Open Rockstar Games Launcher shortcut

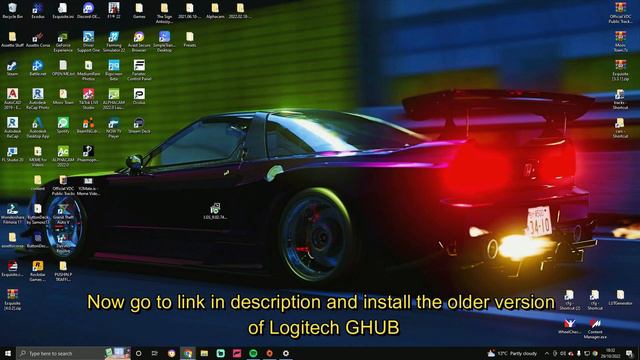(38, 271)
